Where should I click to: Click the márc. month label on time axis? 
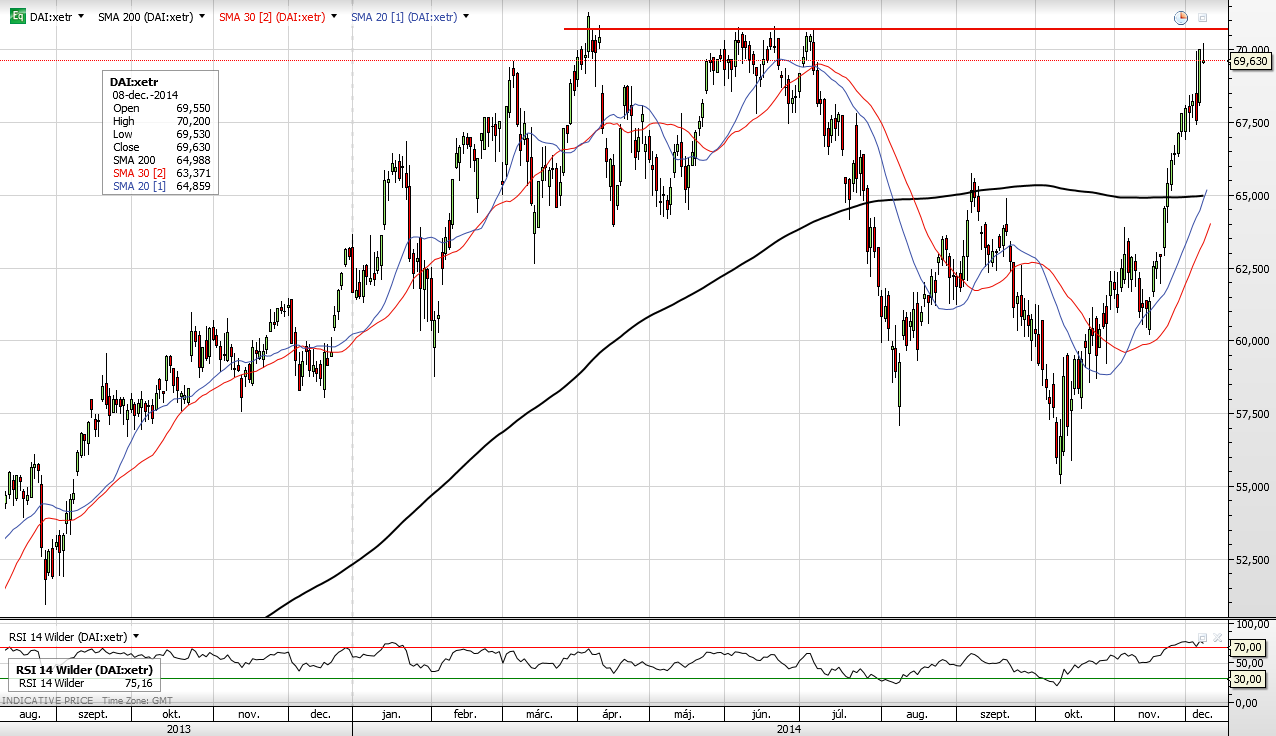[x=540, y=715]
